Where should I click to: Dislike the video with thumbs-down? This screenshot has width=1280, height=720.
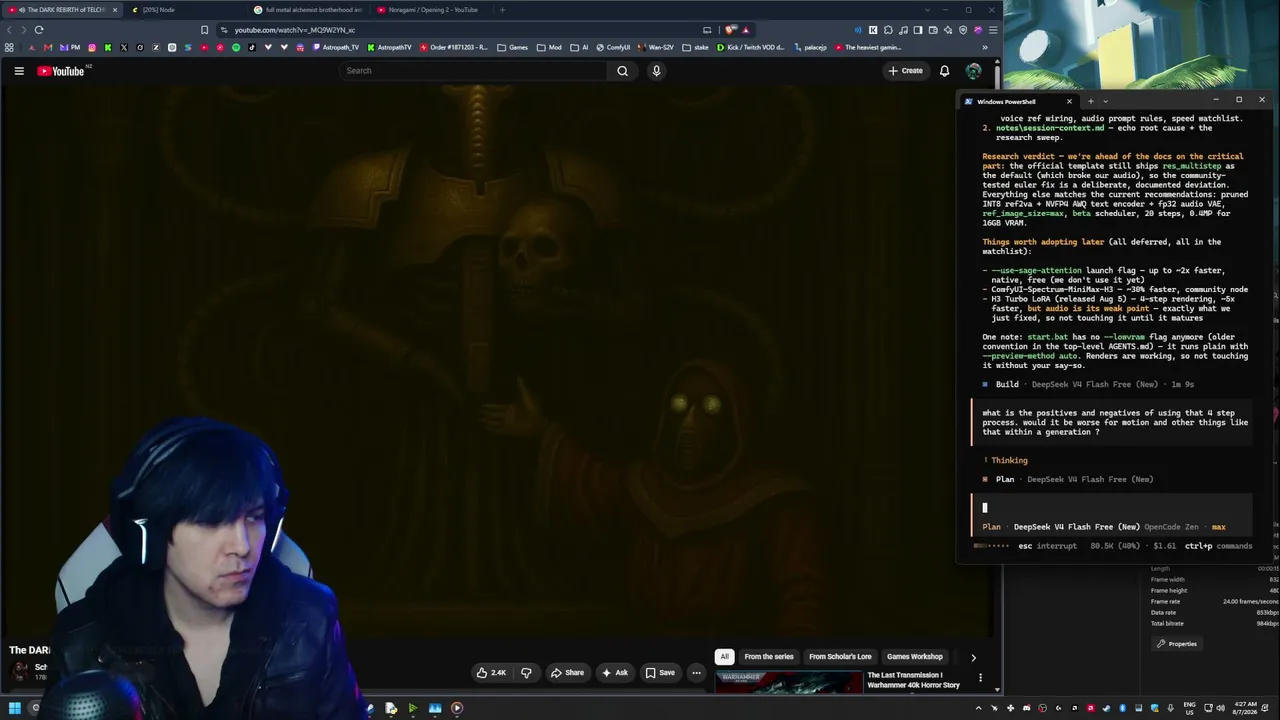[x=526, y=673]
